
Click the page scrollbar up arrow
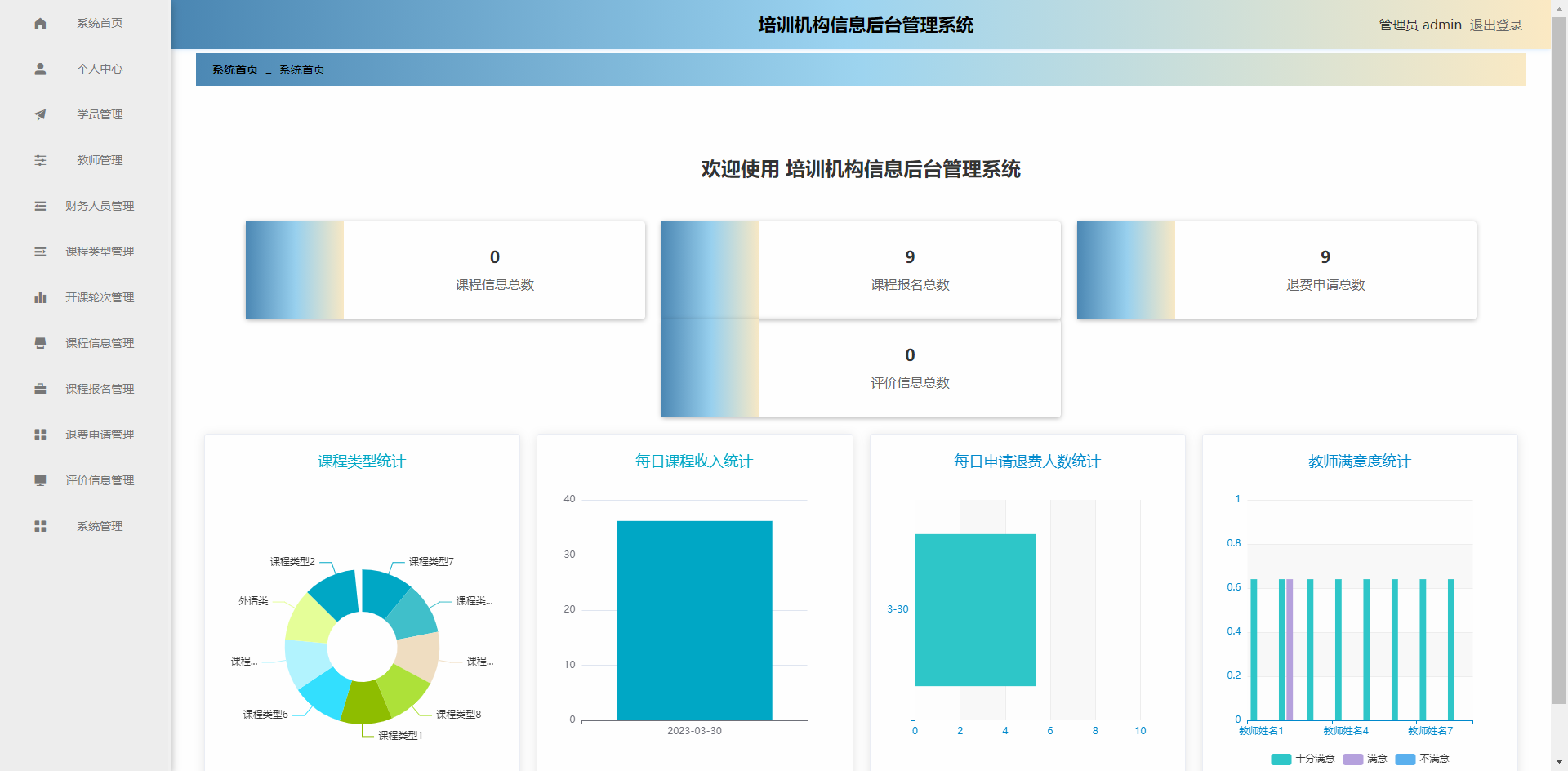click(1559, 7)
